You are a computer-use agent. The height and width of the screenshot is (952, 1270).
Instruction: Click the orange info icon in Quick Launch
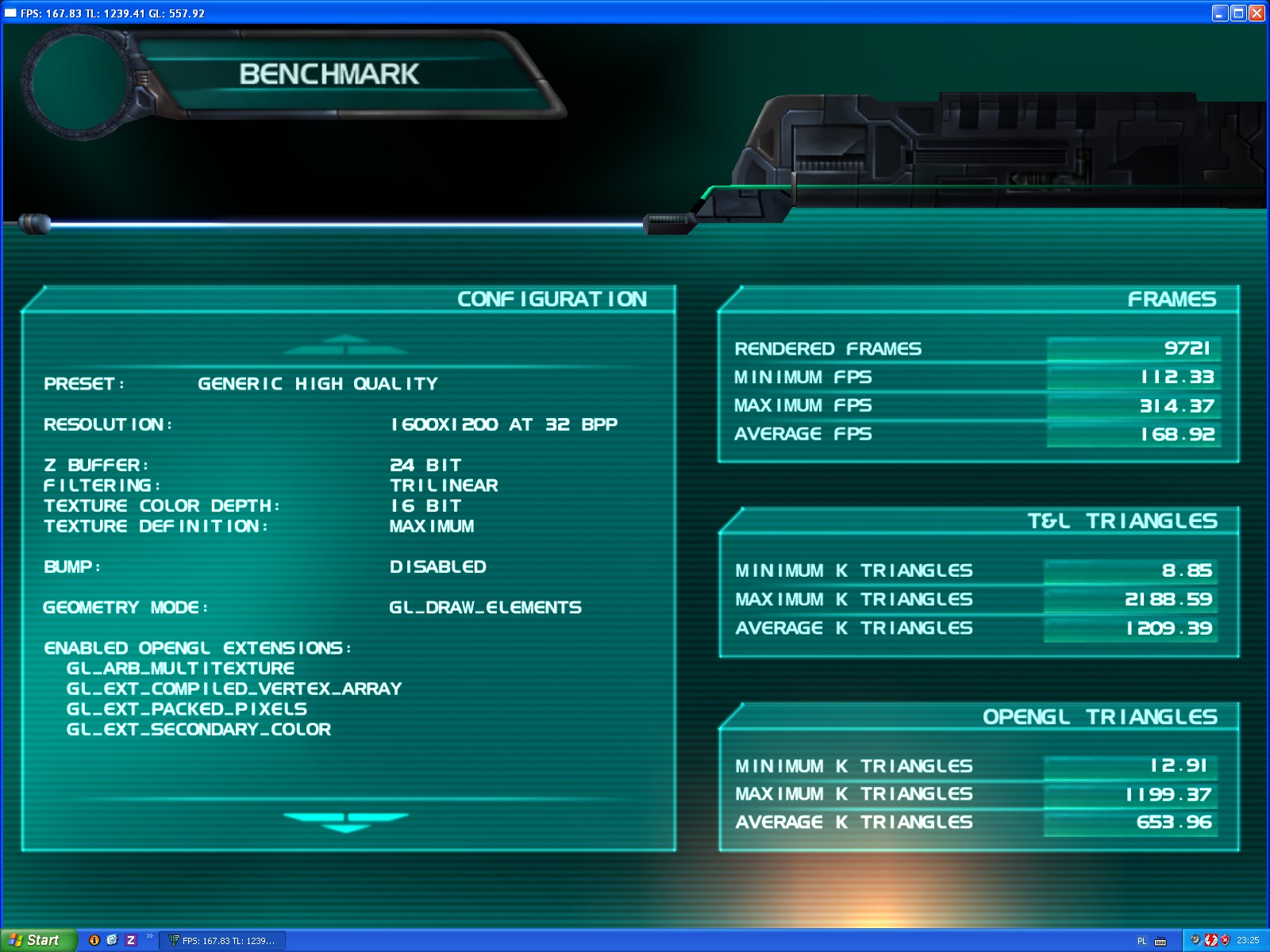(94, 940)
